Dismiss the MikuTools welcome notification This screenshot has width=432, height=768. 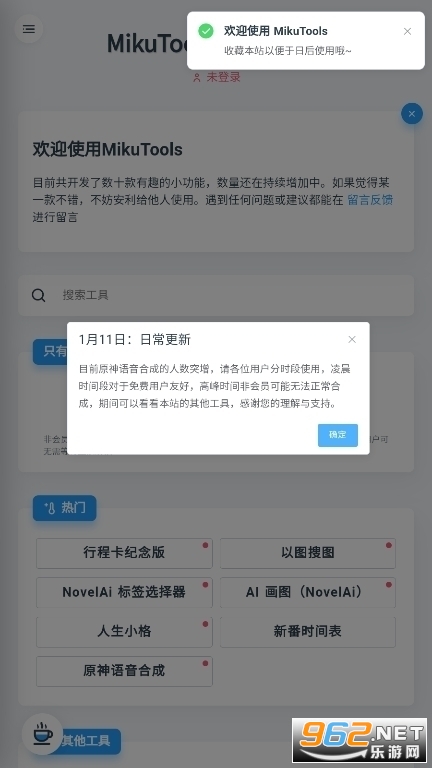pos(407,31)
